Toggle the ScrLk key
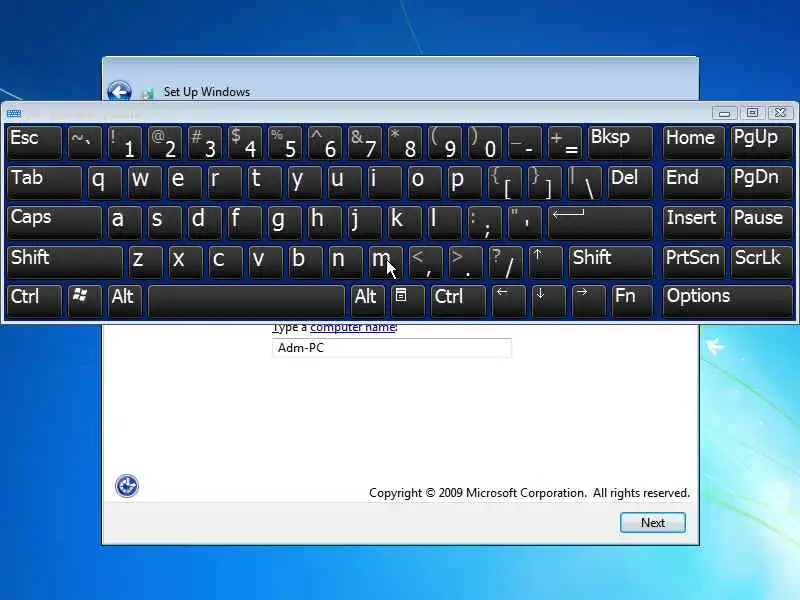The height and width of the screenshot is (600, 800). pyautogui.click(x=762, y=262)
